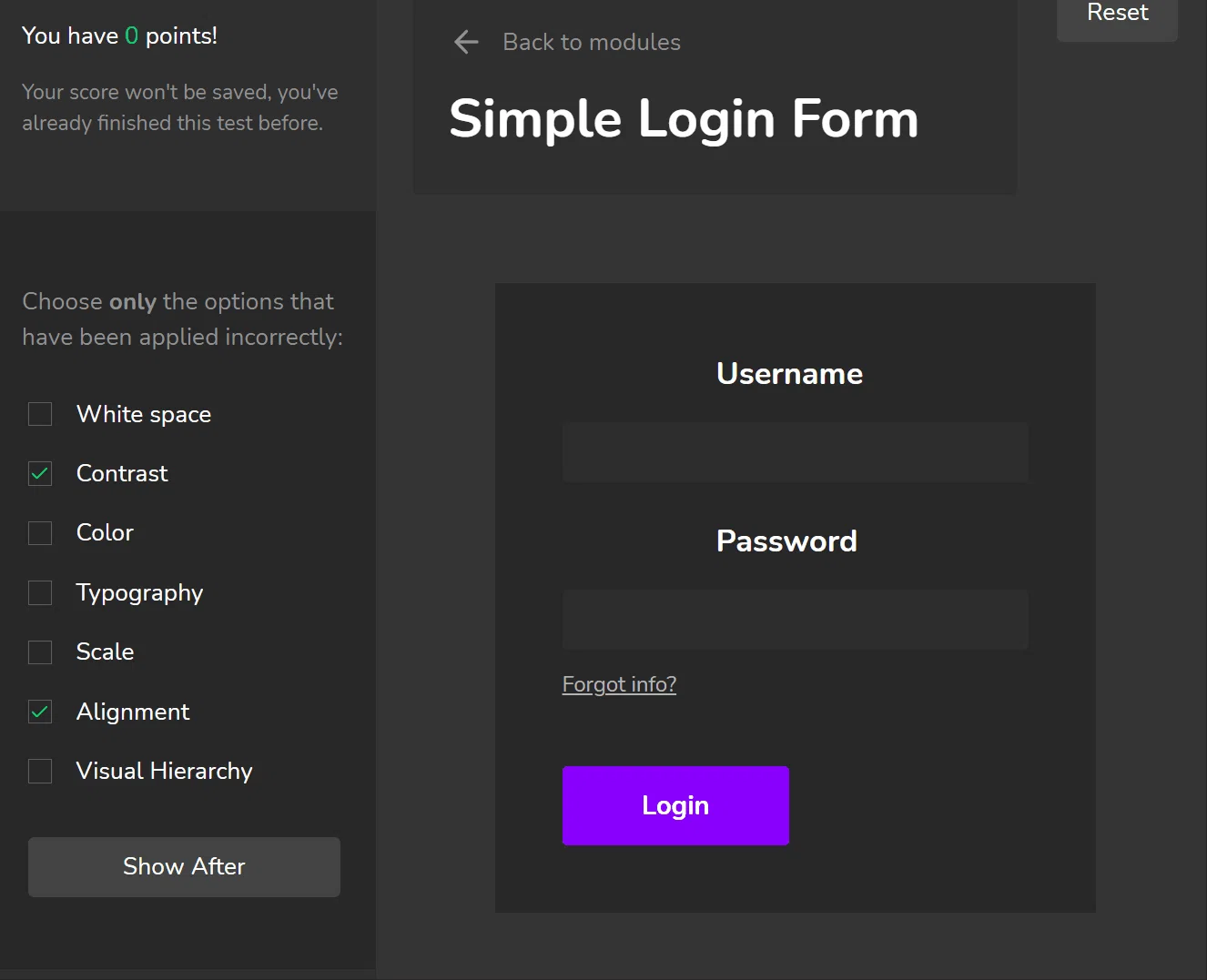
Task: Tick the Color checkbox
Action: click(40, 533)
